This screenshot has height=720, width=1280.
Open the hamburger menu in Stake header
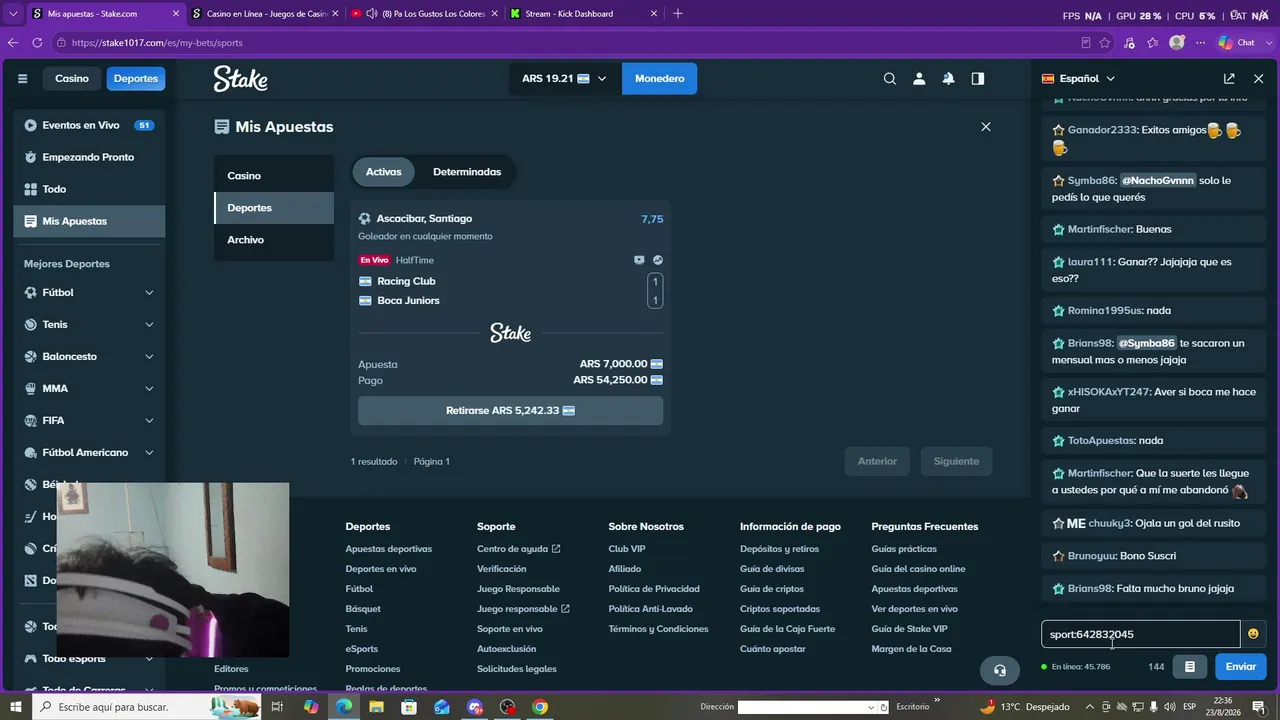(x=22, y=78)
